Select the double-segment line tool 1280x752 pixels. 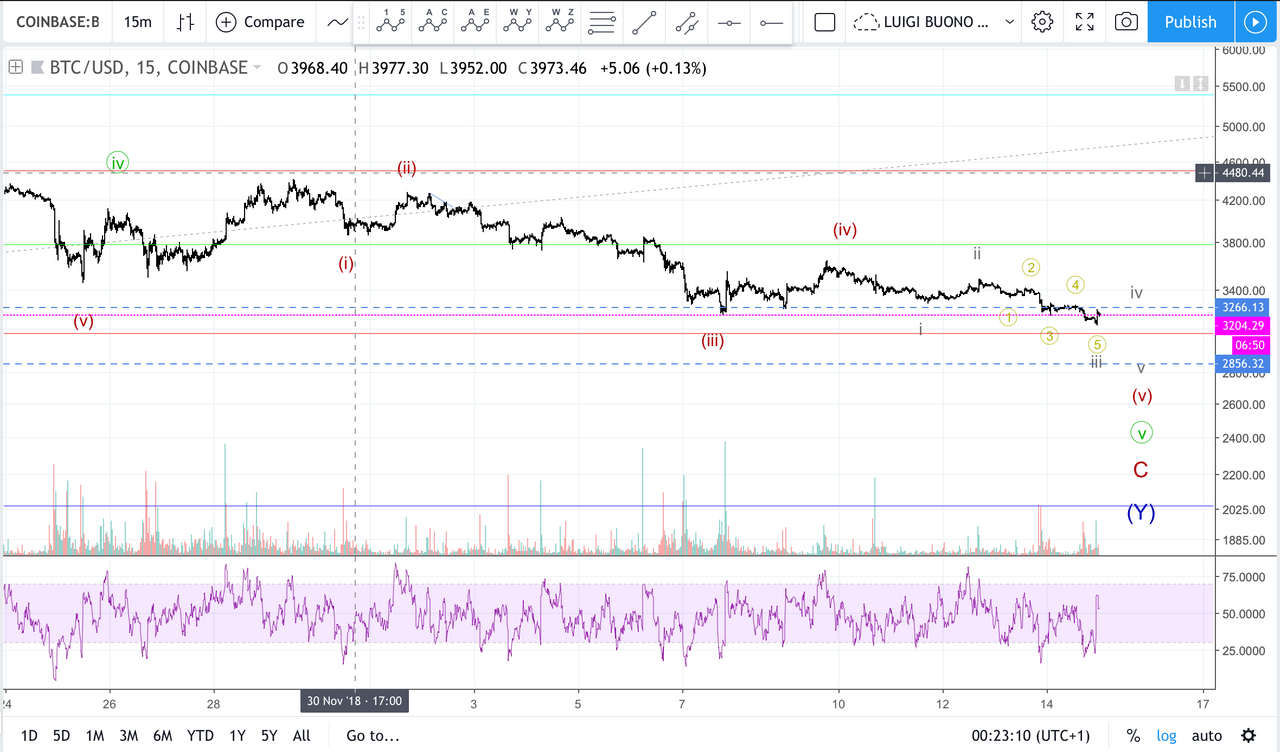[x=686, y=22]
